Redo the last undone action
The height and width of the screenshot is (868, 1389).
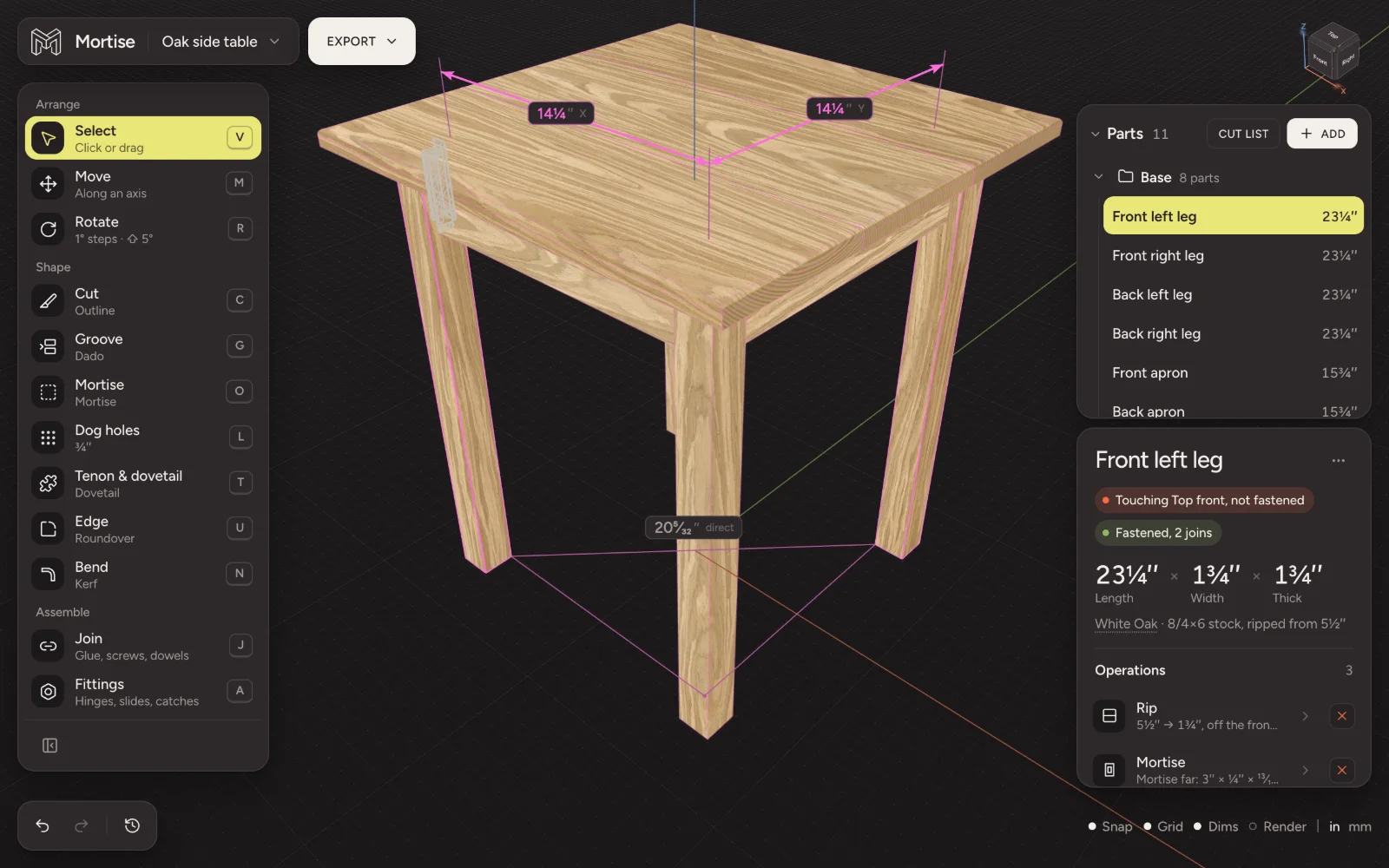[82, 825]
